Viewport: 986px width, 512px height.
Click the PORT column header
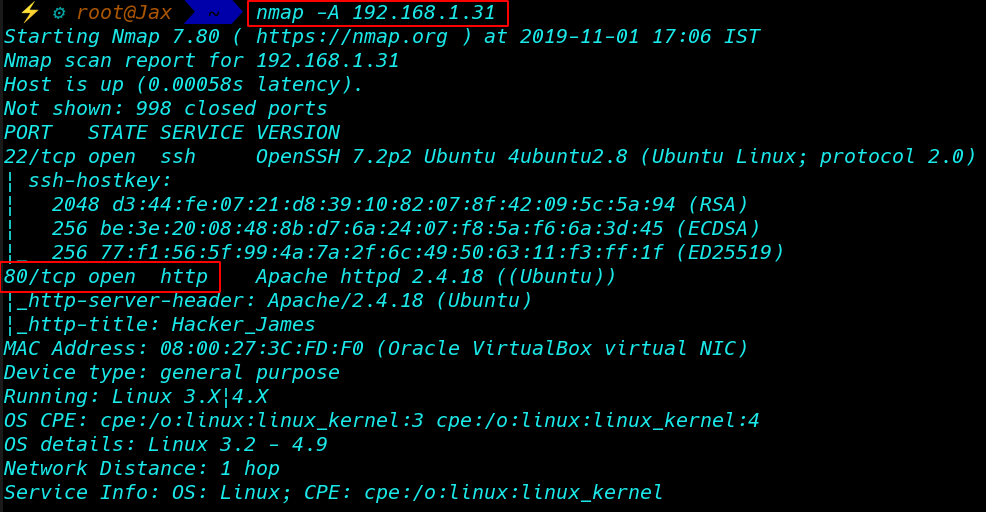28,133
